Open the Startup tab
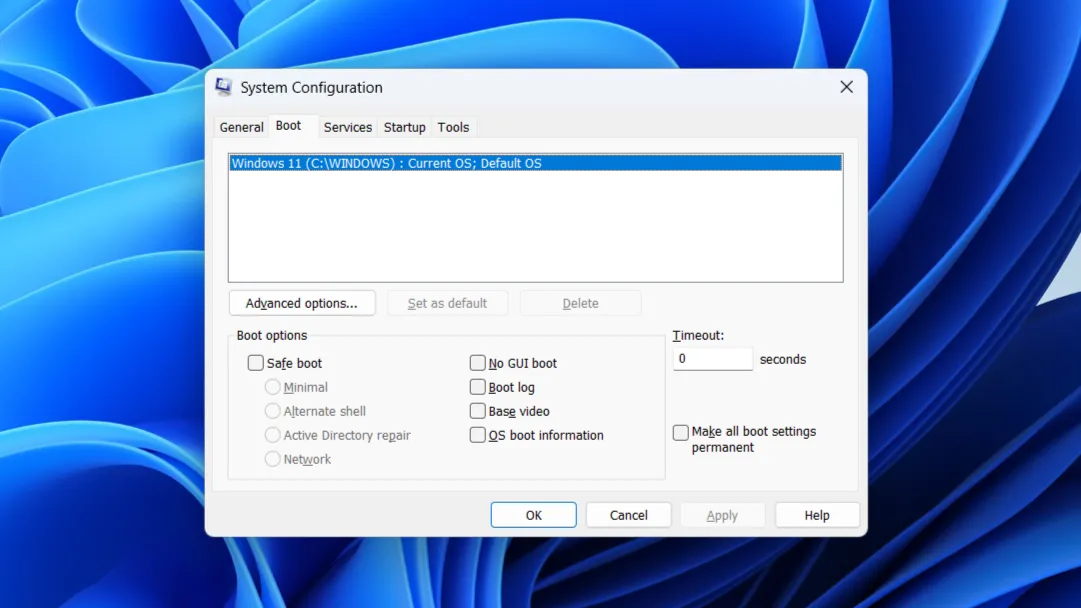Viewport: 1081px width, 608px height. (x=404, y=127)
